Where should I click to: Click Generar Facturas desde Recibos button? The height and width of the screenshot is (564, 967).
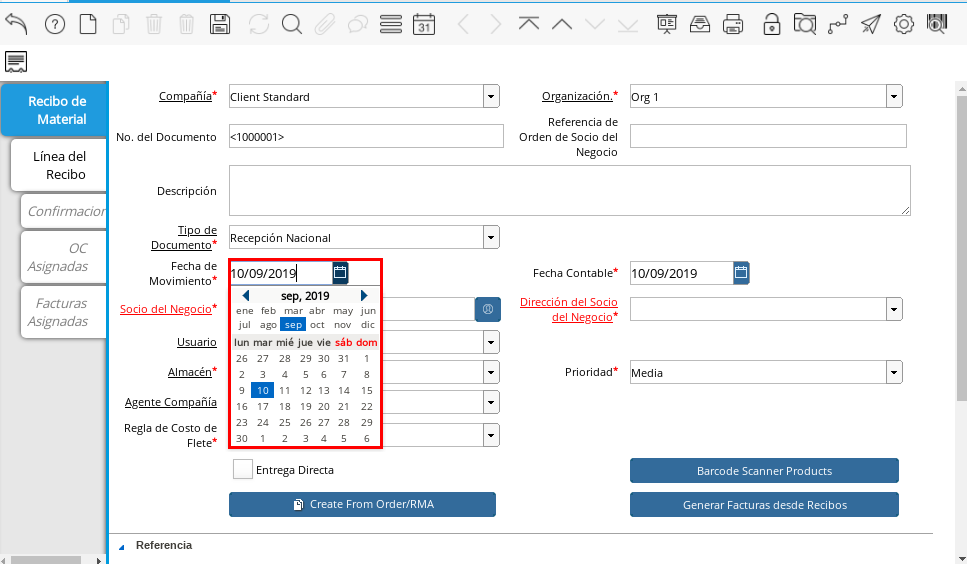[x=764, y=505]
